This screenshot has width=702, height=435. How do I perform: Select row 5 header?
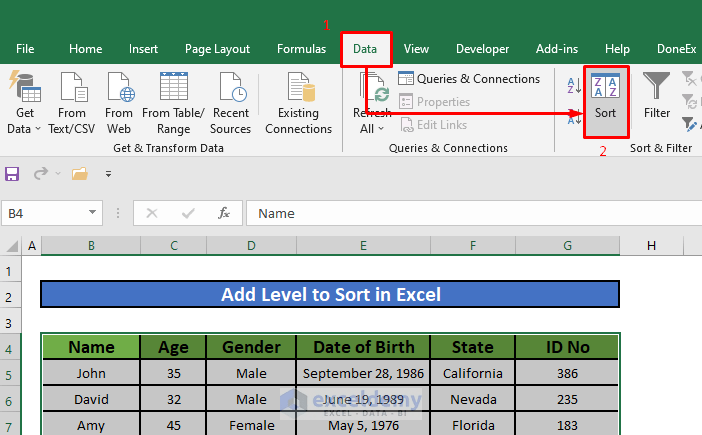10,375
